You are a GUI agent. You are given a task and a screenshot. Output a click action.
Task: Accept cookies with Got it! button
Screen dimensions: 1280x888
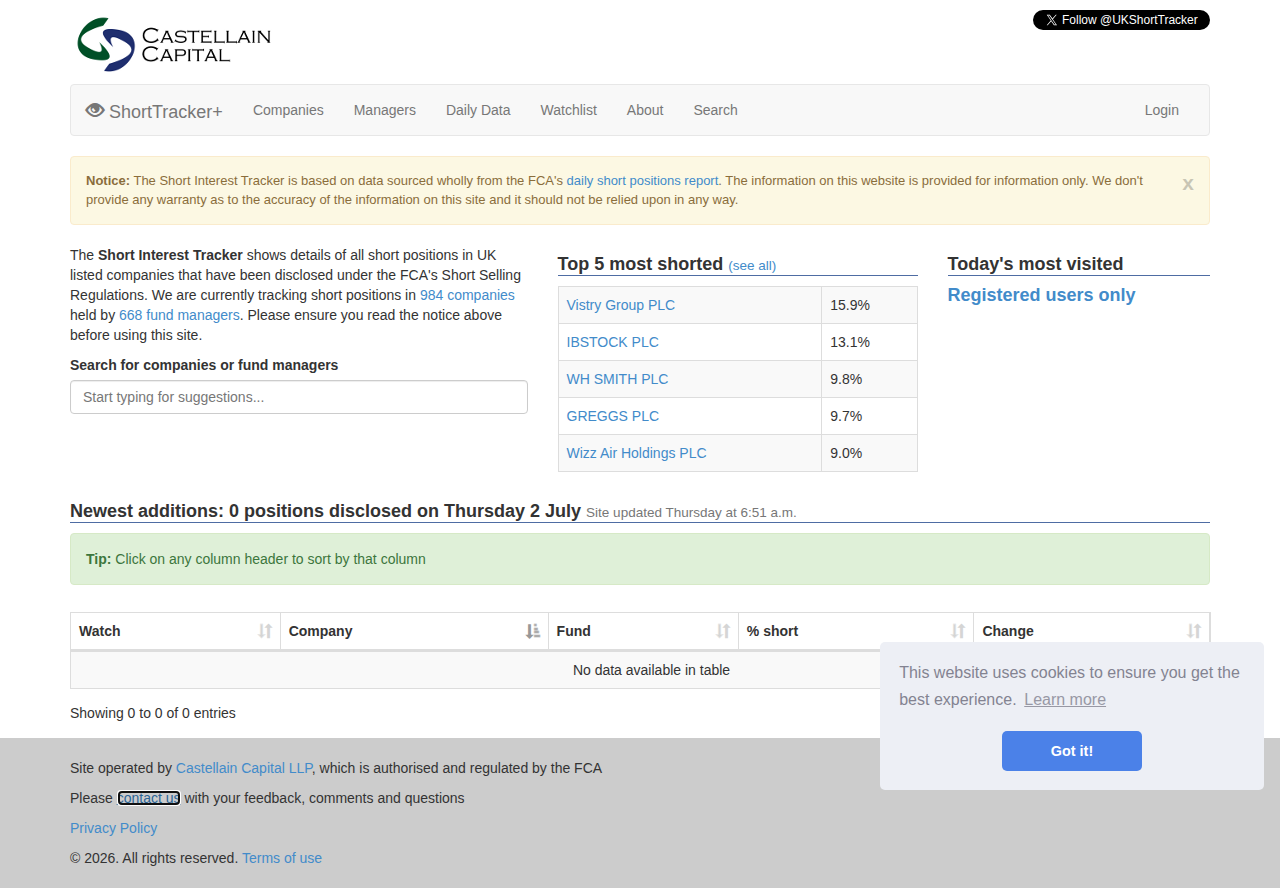pos(1072,751)
